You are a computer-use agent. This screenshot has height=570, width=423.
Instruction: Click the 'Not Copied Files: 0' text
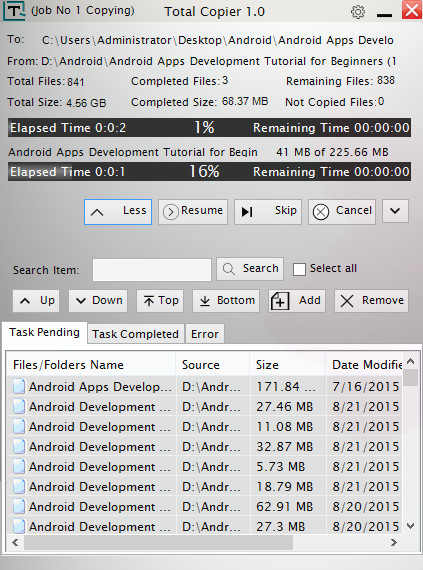tap(334, 102)
